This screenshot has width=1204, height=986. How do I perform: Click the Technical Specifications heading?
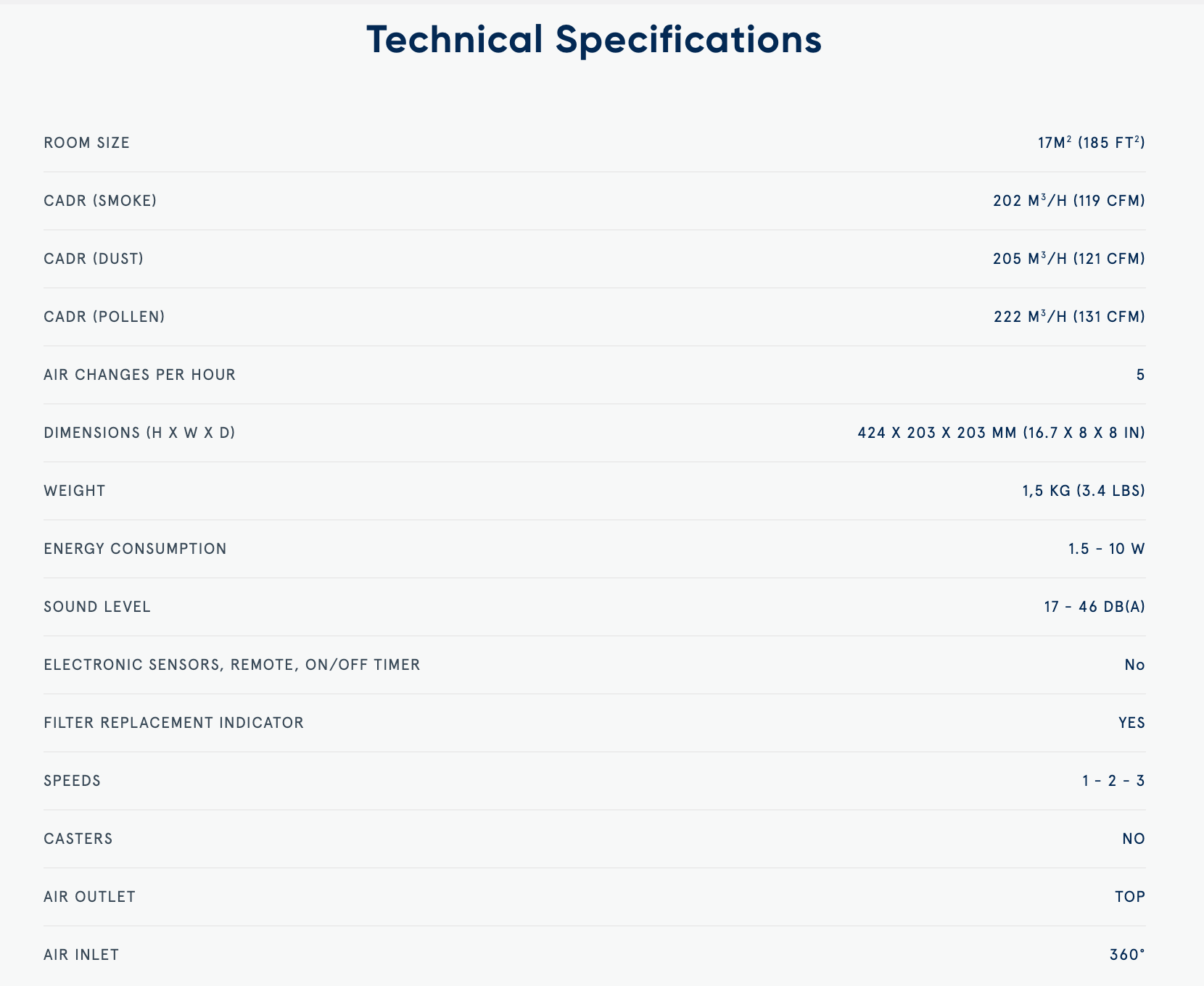(594, 40)
